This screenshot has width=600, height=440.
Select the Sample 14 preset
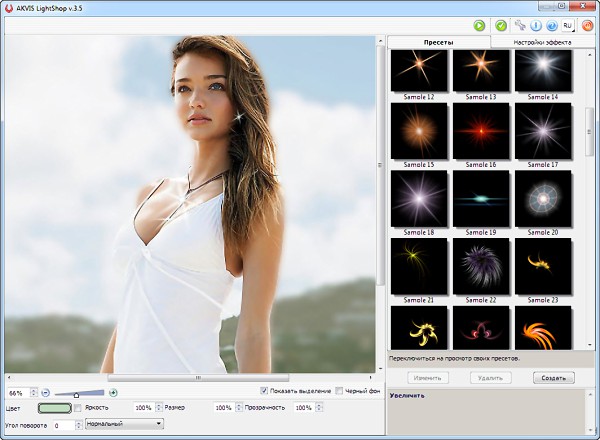click(543, 71)
